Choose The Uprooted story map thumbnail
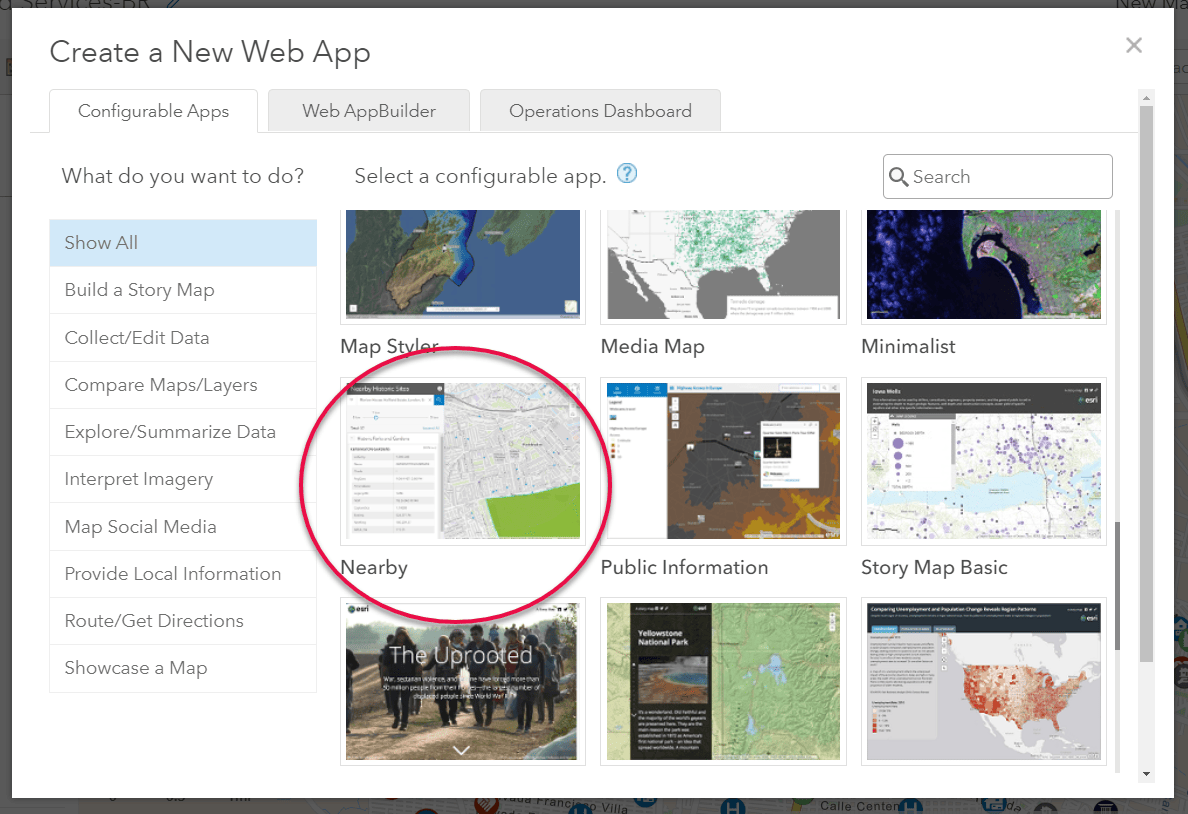Viewport: 1188px width, 814px height. pyautogui.click(x=461, y=681)
